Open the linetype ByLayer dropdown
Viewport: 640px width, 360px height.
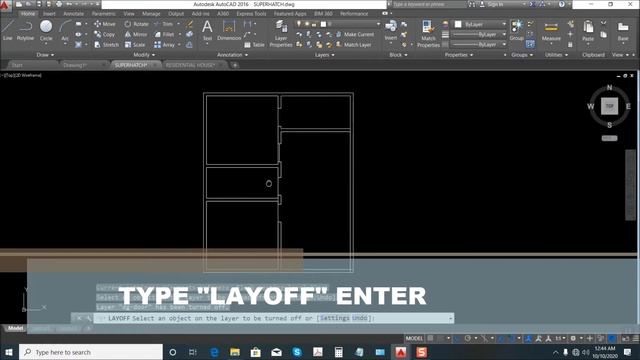point(479,44)
